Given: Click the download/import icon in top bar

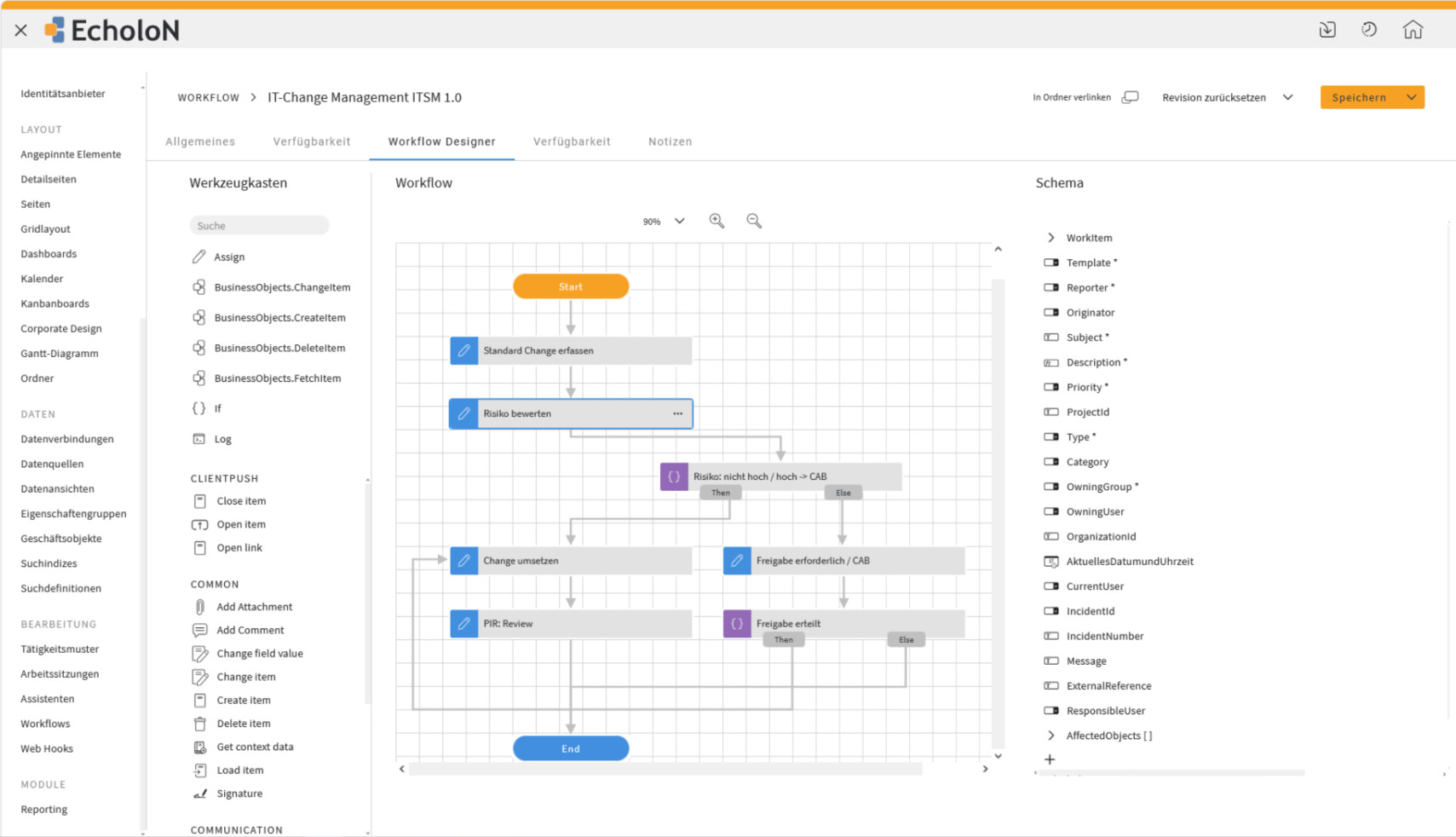Looking at the screenshot, I should click(x=1327, y=30).
